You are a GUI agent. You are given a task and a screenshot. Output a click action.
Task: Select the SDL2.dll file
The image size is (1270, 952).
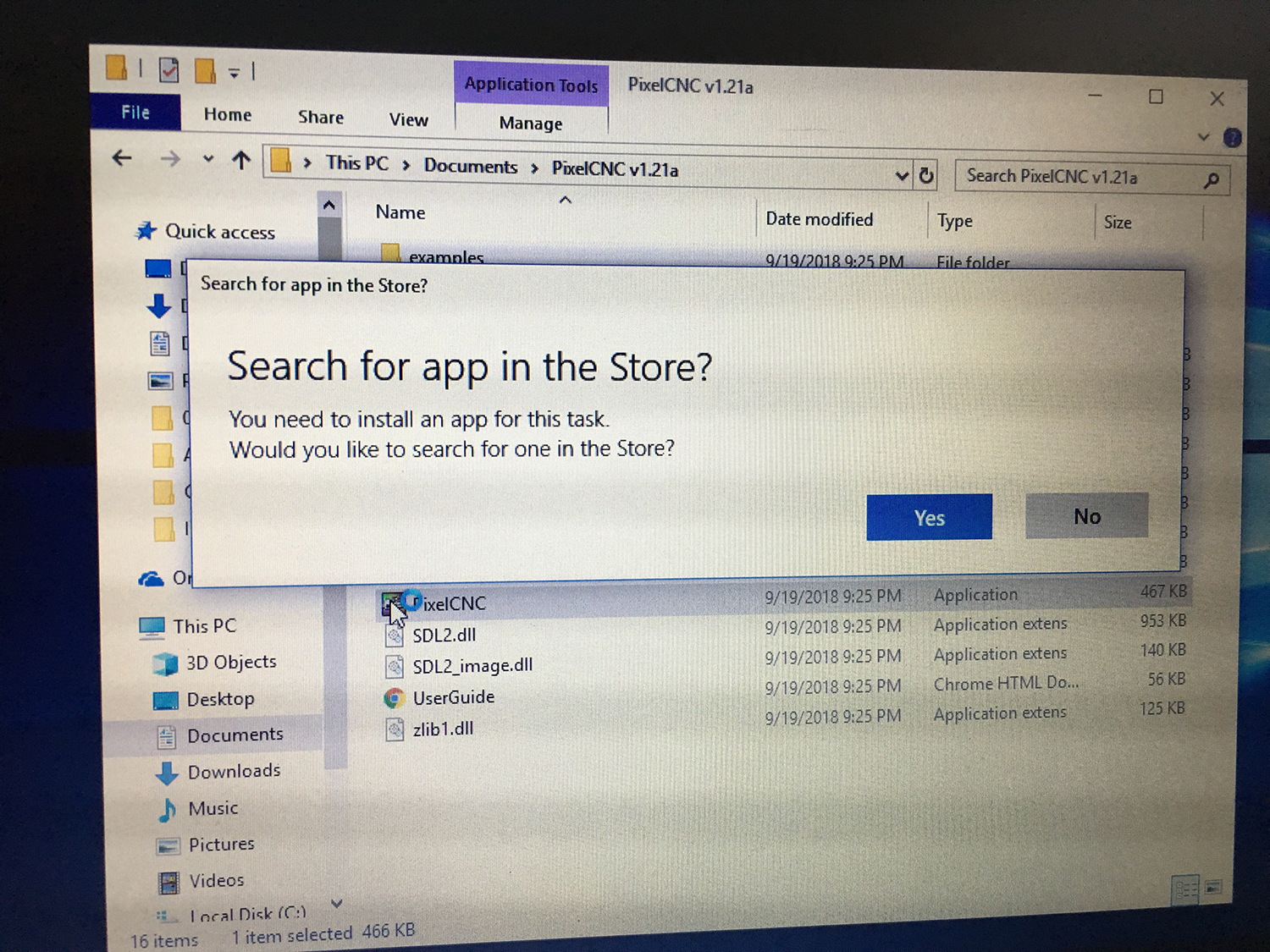coord(444,635)
